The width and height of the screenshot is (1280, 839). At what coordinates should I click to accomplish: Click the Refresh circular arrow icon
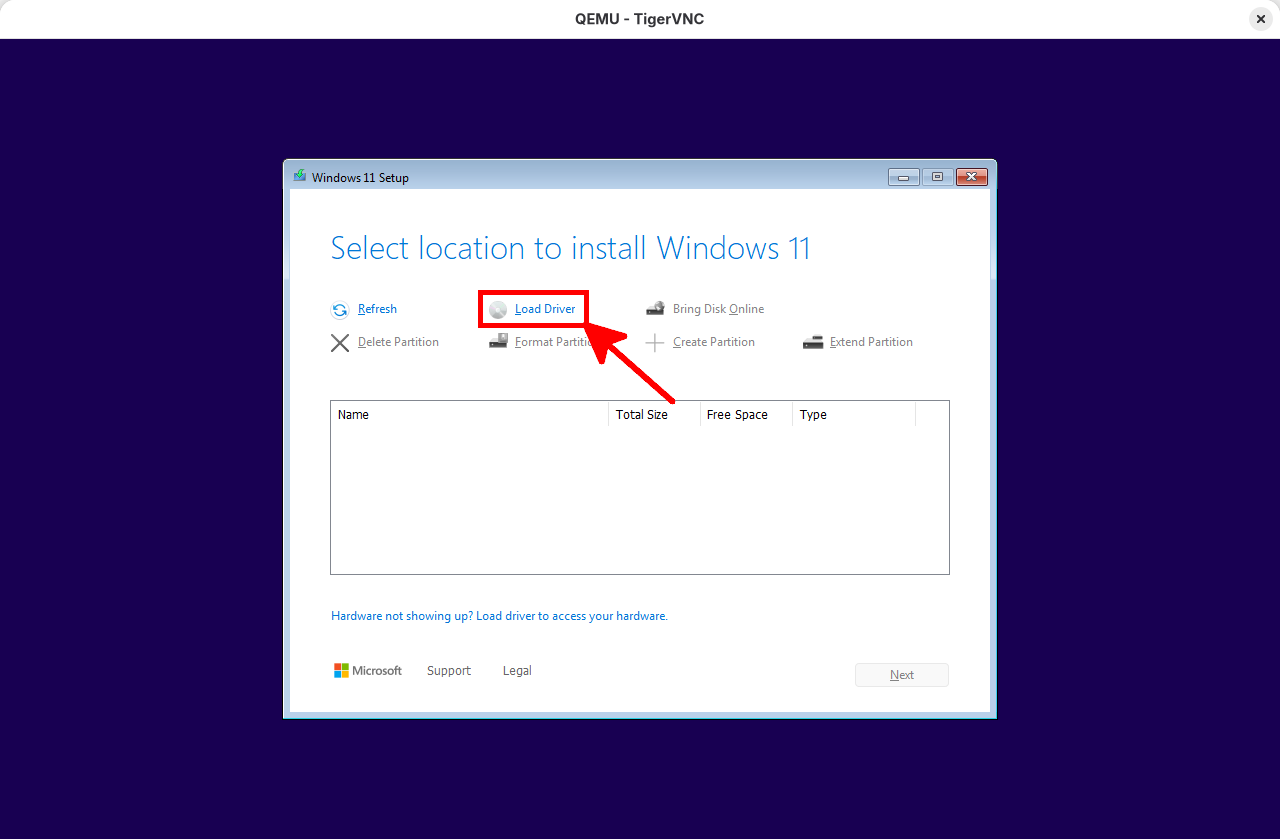tap(340, 309)
